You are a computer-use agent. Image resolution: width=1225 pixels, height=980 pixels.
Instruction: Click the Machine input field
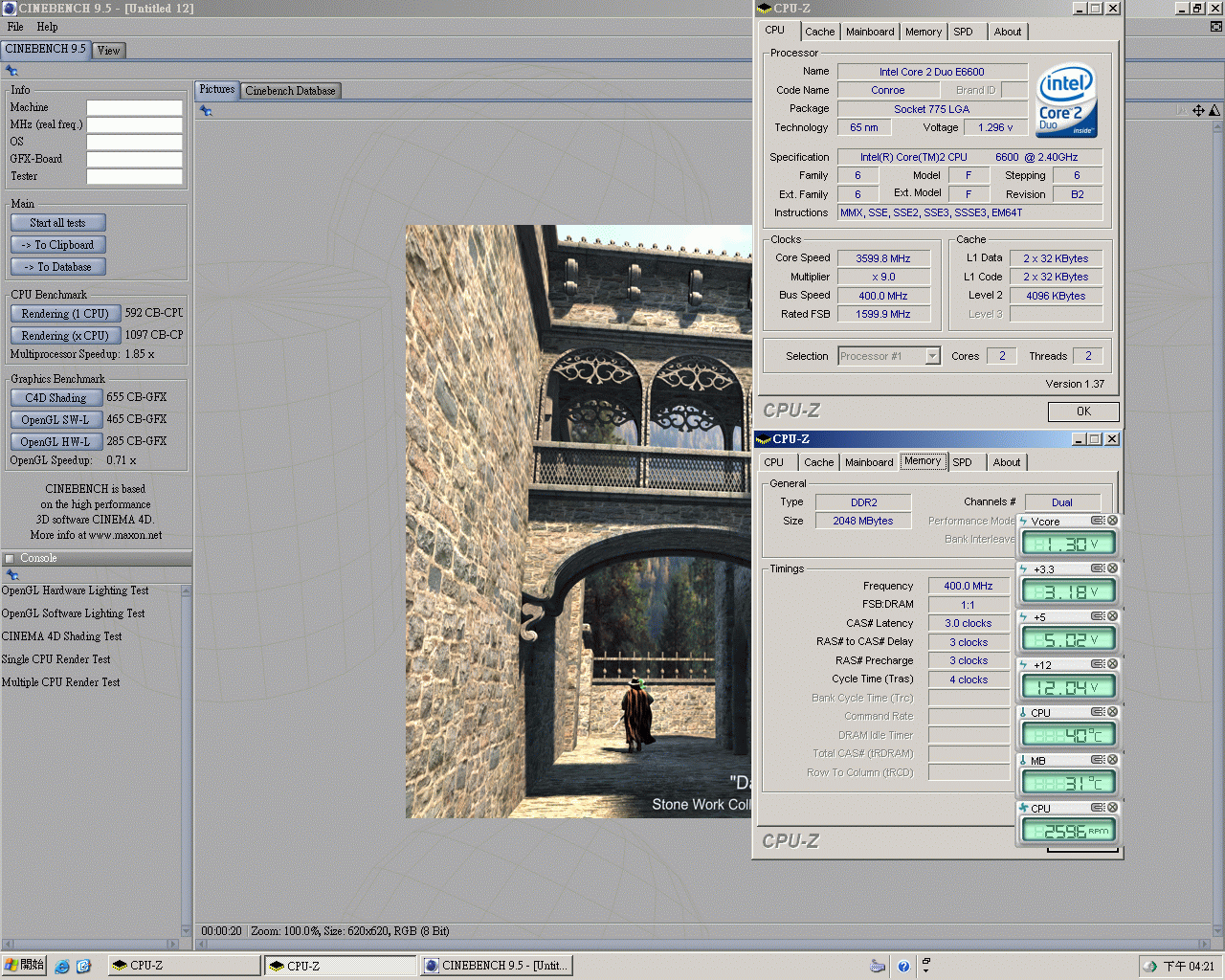[134, 107]
